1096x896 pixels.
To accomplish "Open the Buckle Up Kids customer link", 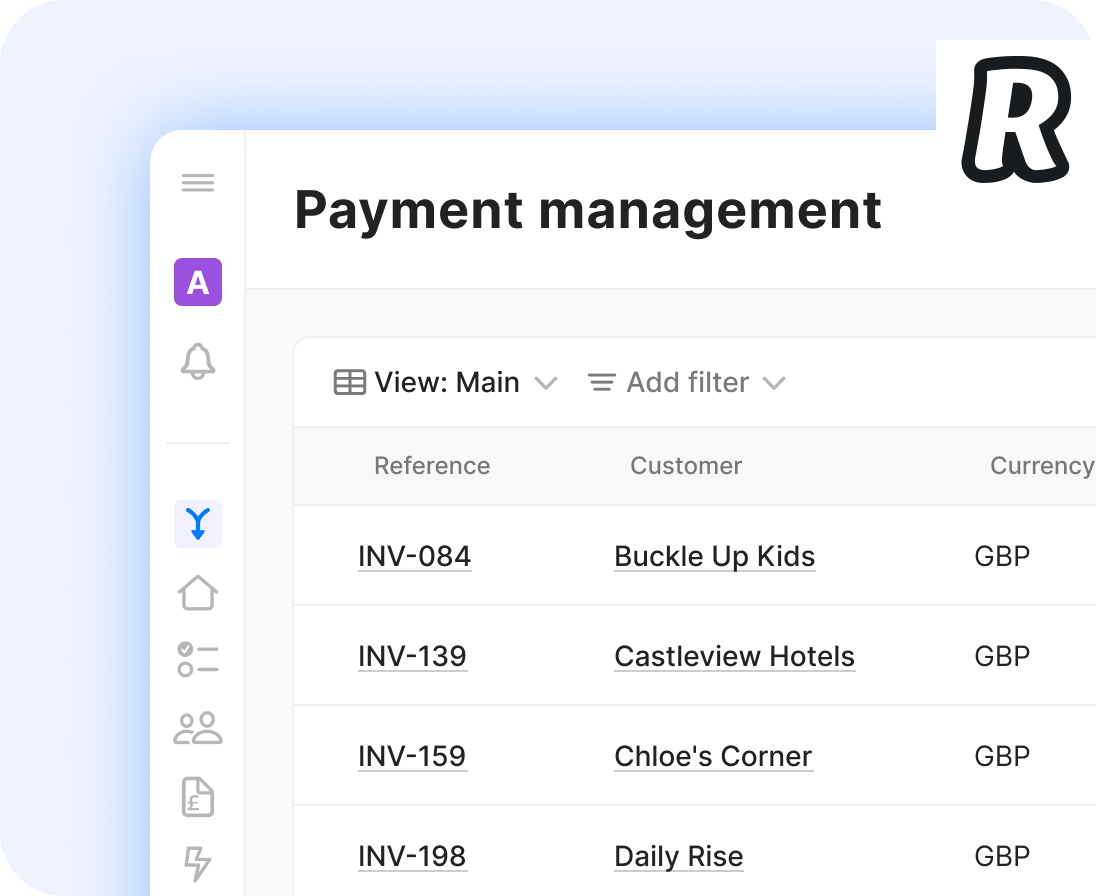I will [x=714, y=556].
